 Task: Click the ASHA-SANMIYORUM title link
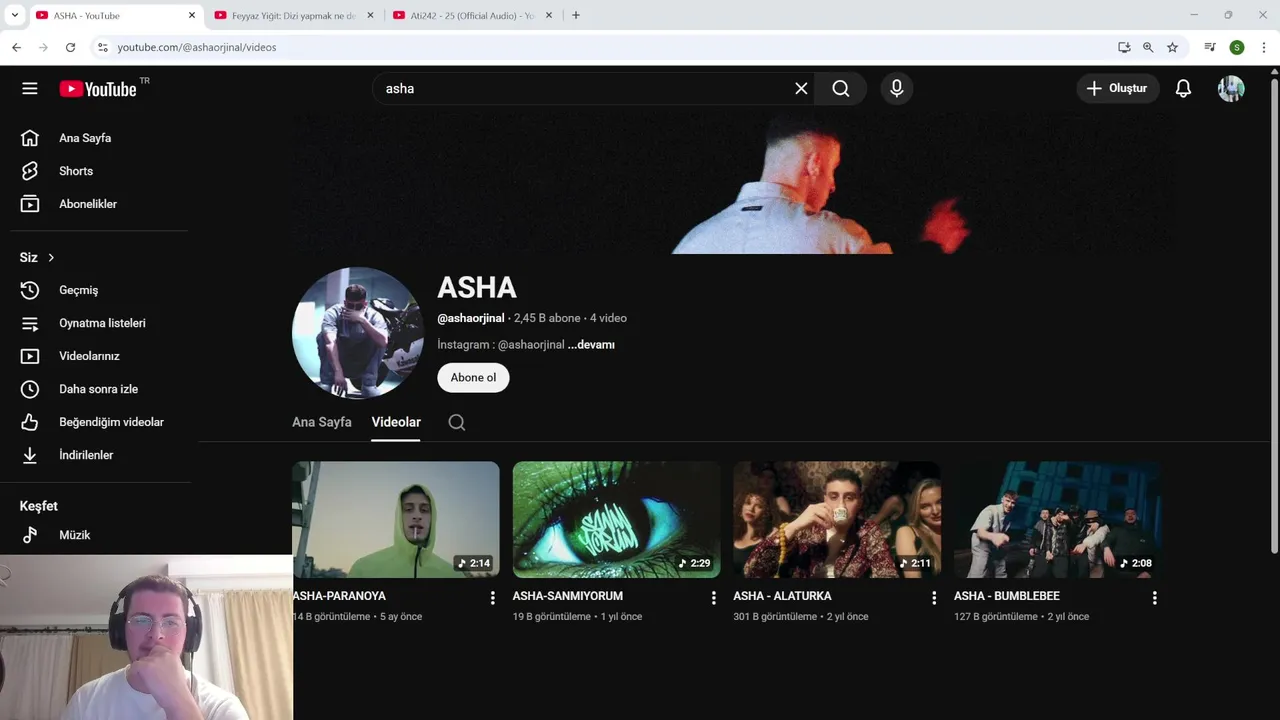coord(568,596)
